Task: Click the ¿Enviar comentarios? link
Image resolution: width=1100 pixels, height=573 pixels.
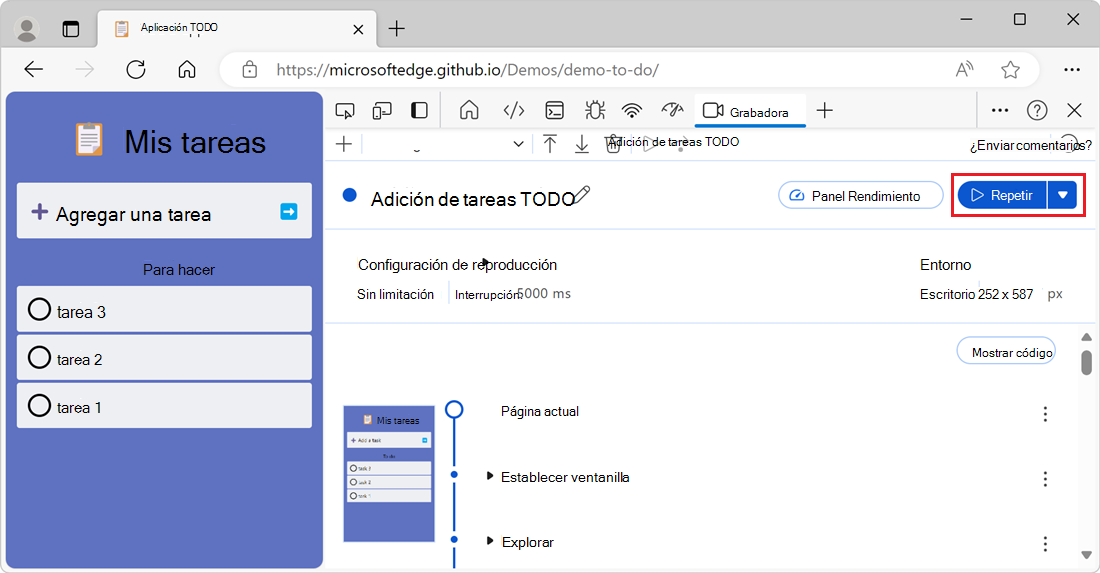Action: tap(1031, 145)
